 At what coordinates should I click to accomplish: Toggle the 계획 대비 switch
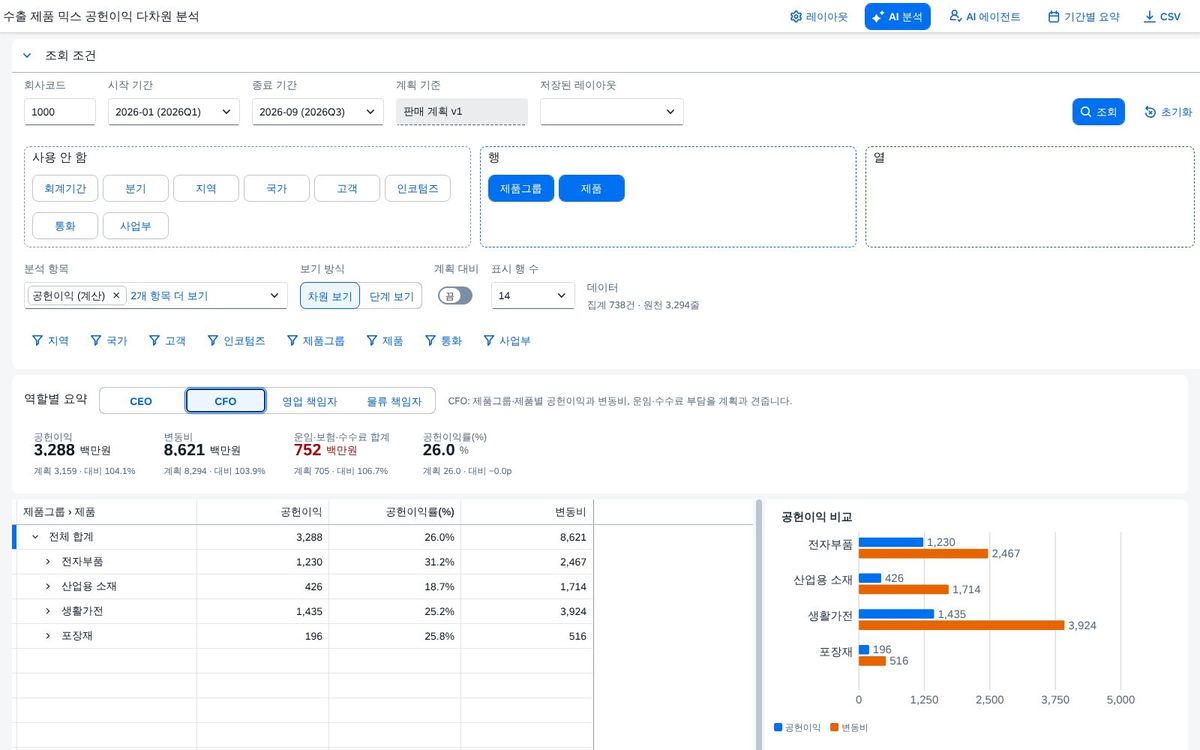455,296
